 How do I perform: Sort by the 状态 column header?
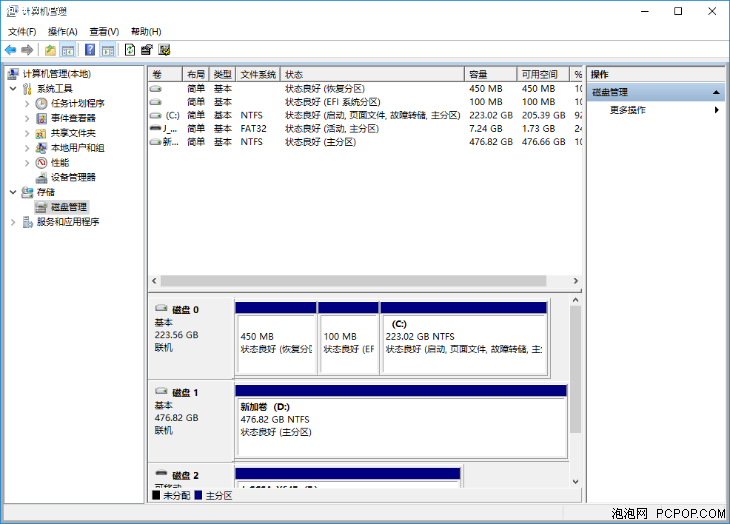(372, 74)
